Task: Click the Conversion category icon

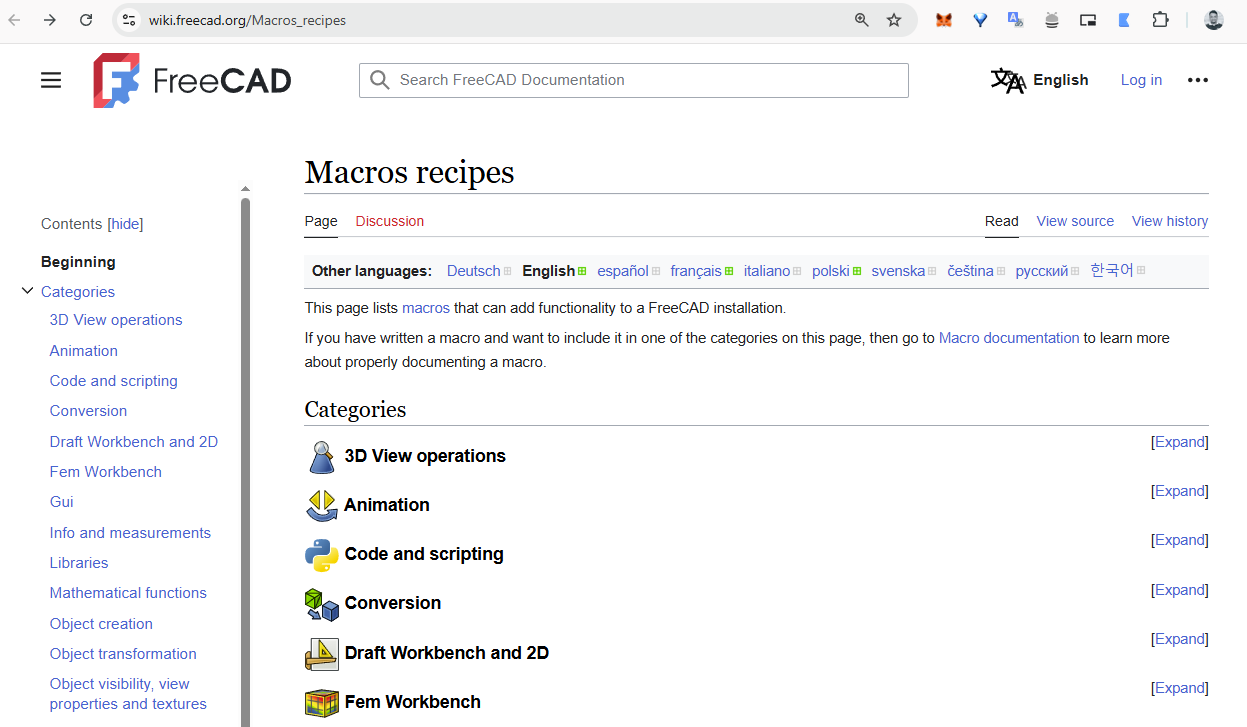Action: tap(321, 604)
